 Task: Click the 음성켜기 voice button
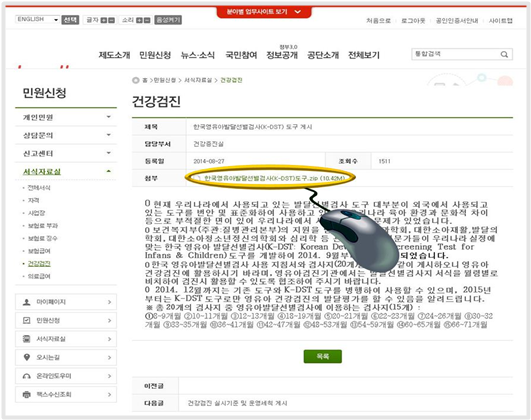(168, 20)
